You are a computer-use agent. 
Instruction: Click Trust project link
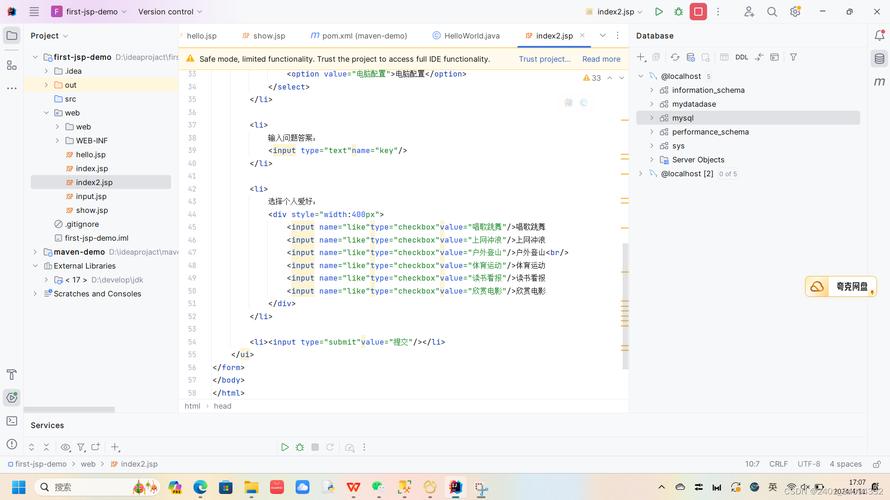pyautogui.click(x=544, y=59)
